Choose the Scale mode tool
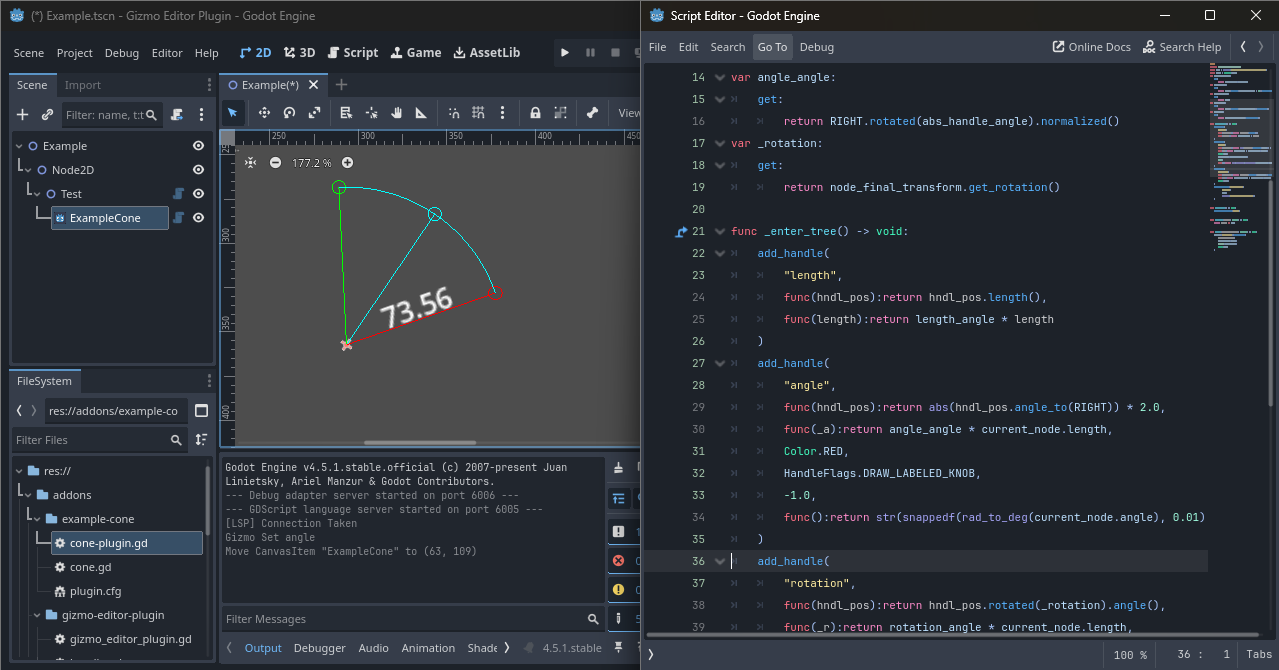Screen dimensions: 1279x670 (x=314, y=113)
